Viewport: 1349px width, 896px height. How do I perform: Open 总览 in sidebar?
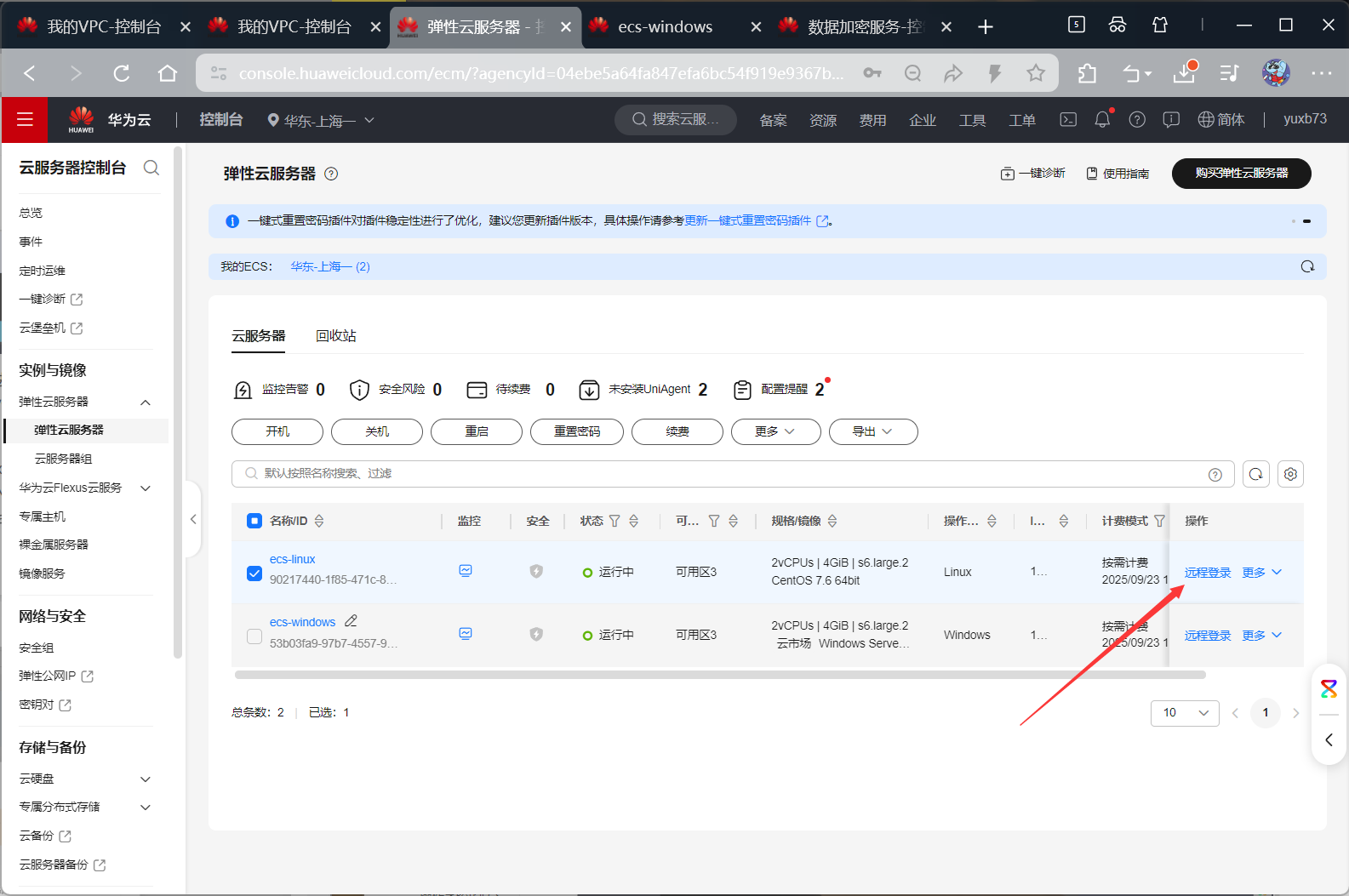click(x=31, y=213)
